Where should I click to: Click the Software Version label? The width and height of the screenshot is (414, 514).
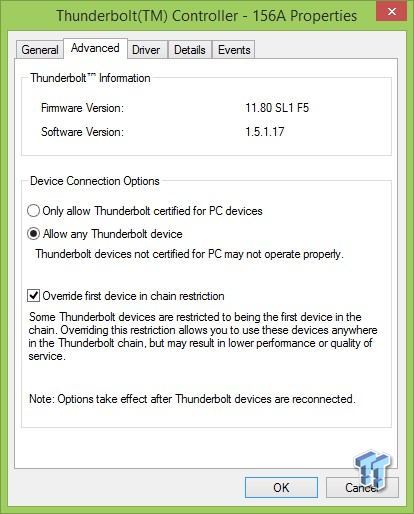click(82, 132)
